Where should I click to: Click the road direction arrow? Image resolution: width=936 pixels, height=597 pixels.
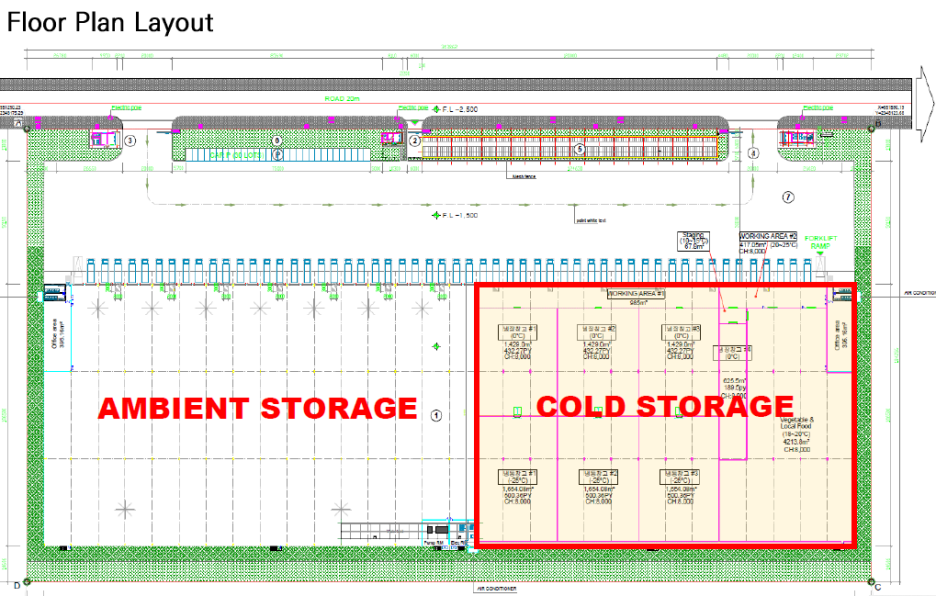[924, 104]
